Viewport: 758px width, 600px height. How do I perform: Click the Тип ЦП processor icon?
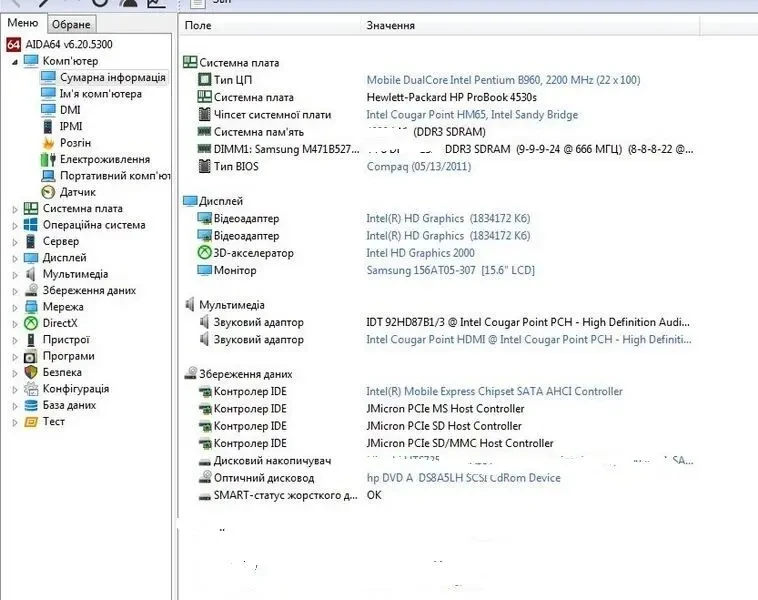pyautogui.click(x=204, y=79)
